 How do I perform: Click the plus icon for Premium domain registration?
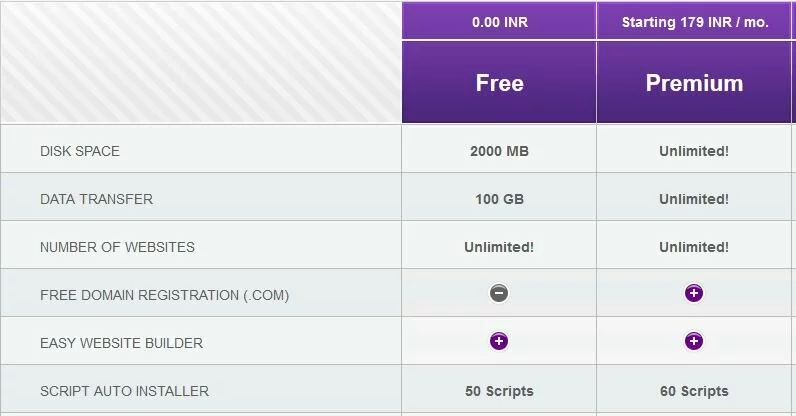(693, 293)
